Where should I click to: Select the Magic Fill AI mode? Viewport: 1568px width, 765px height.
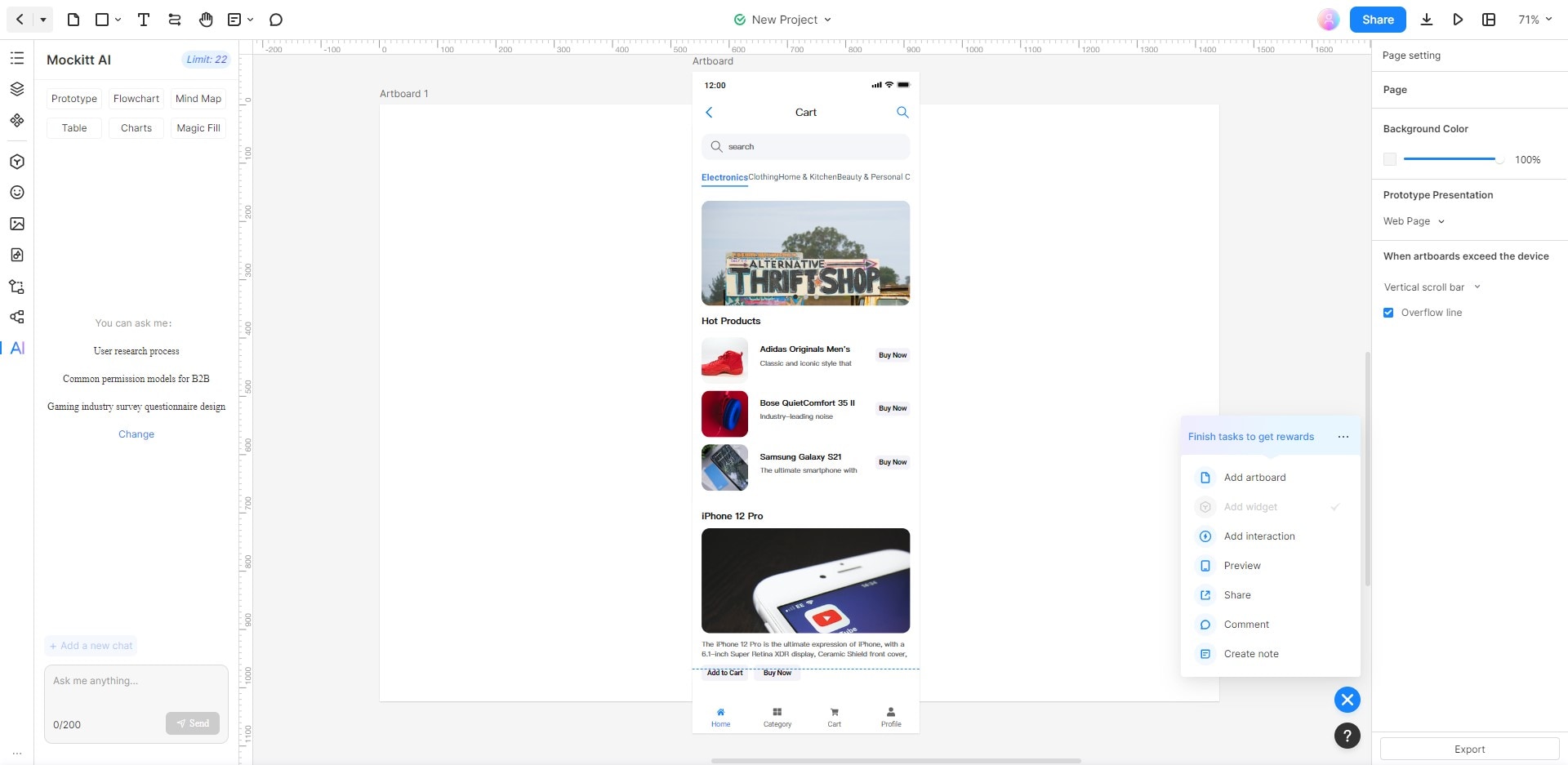coord(198,128)
